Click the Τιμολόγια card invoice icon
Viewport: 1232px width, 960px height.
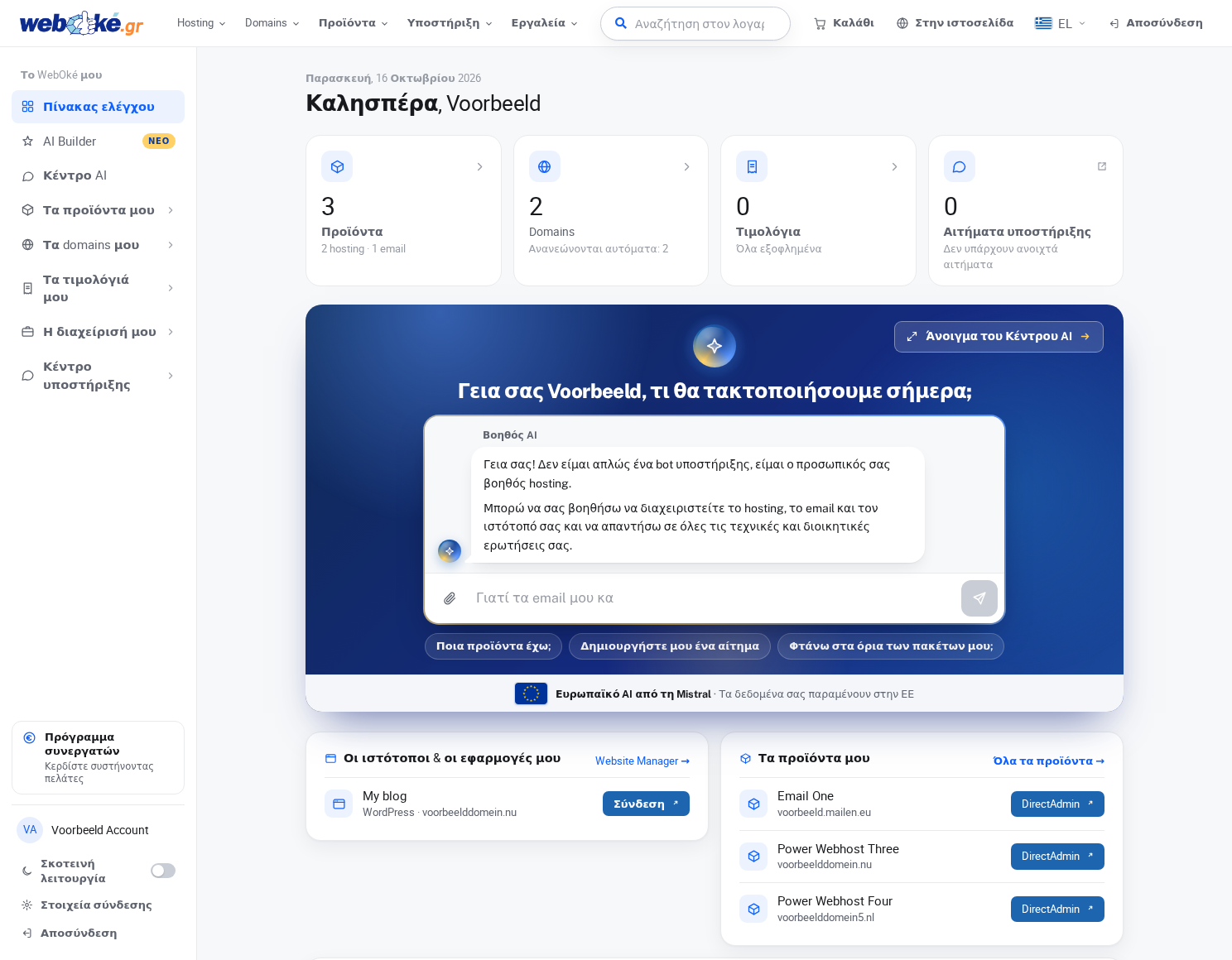(x=752, y=166)
